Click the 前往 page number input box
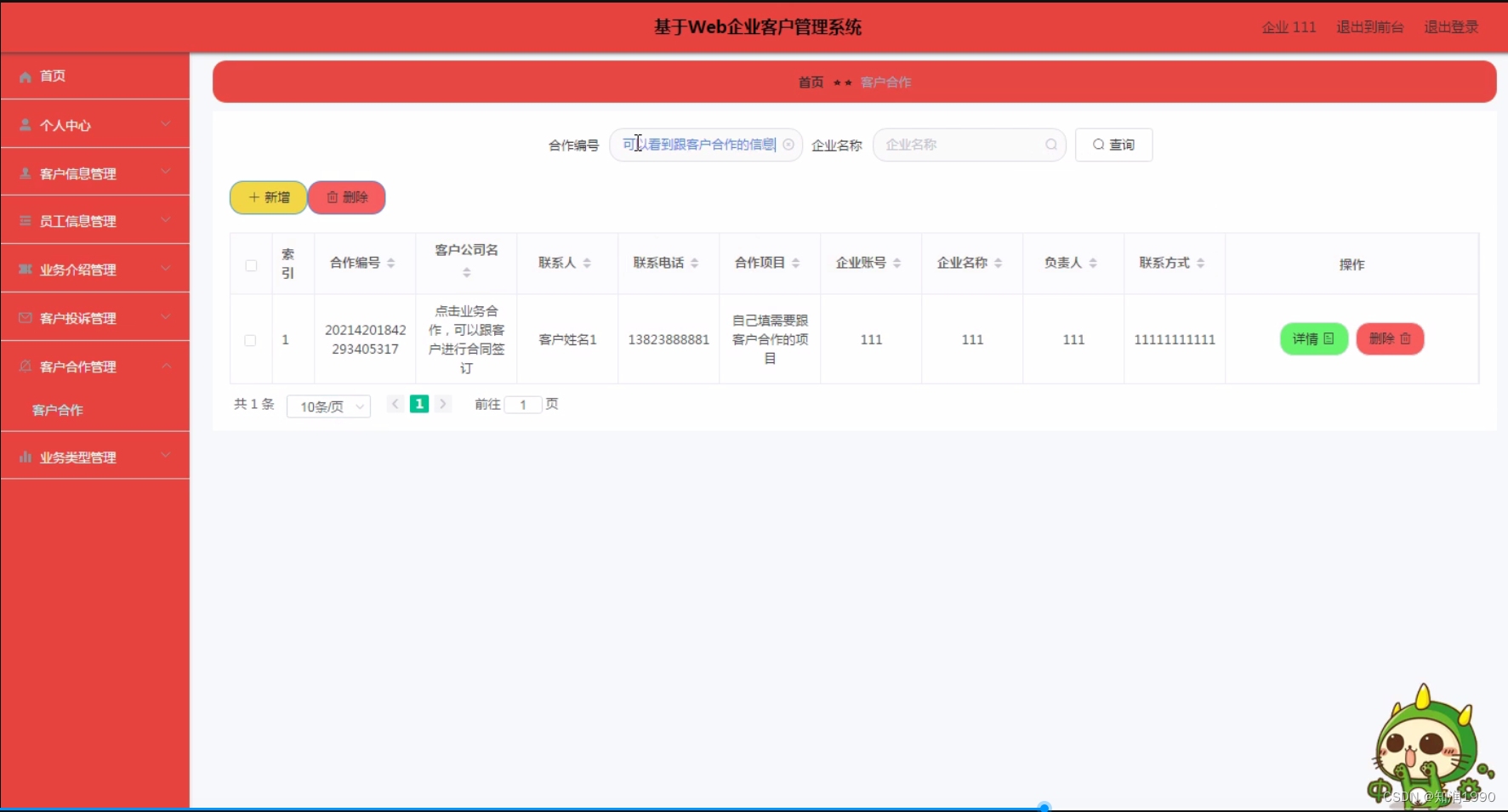This screenshot has height=812, width=1508. click(522, 404)
